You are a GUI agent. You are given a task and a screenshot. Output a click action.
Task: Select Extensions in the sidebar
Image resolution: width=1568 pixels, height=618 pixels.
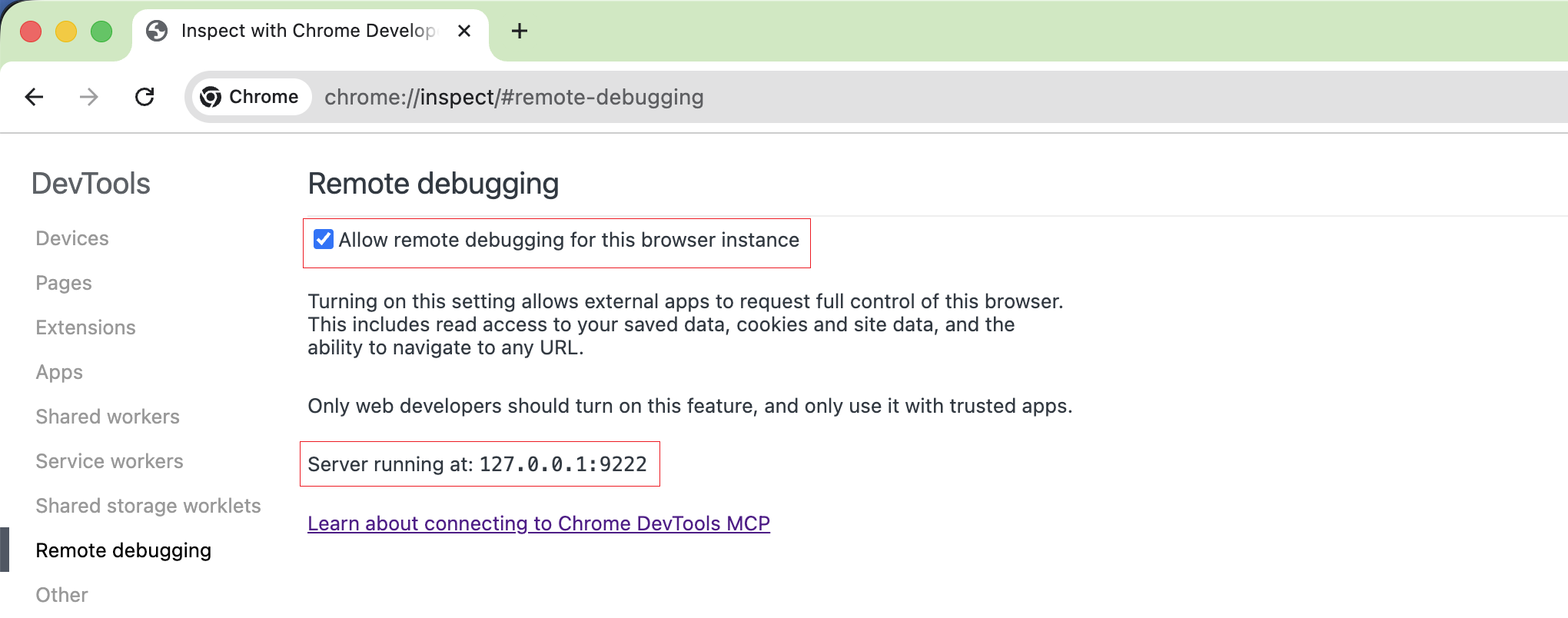click(x=85, y=327)
